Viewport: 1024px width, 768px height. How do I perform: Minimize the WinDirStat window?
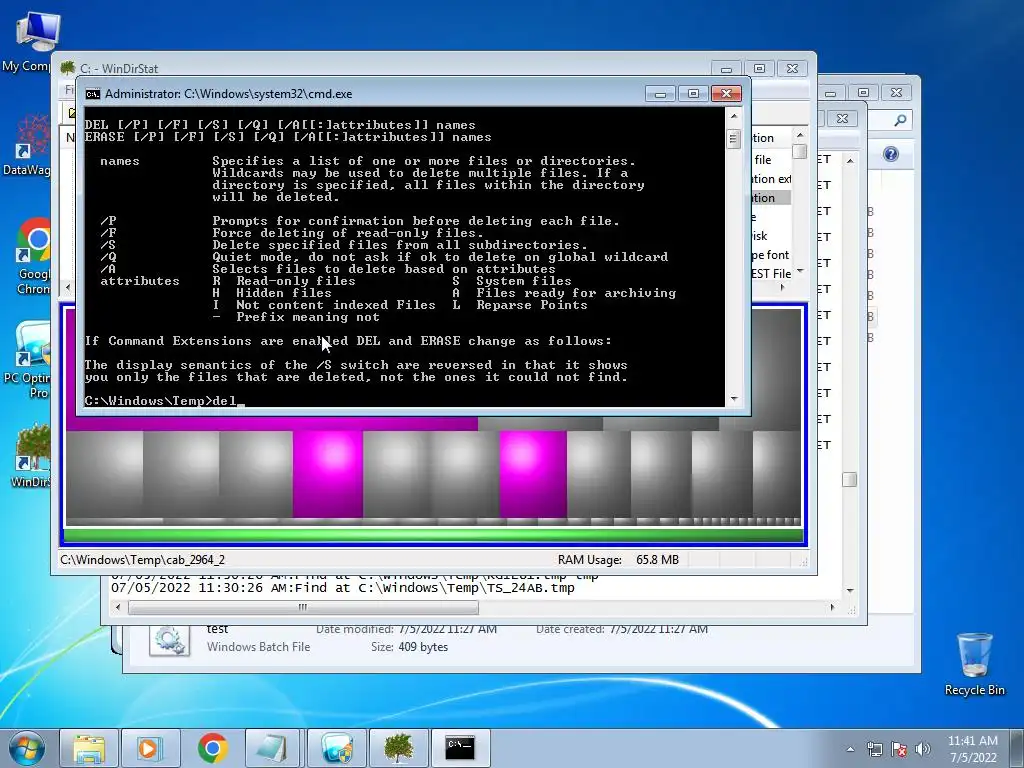click(x=726, y=69)
